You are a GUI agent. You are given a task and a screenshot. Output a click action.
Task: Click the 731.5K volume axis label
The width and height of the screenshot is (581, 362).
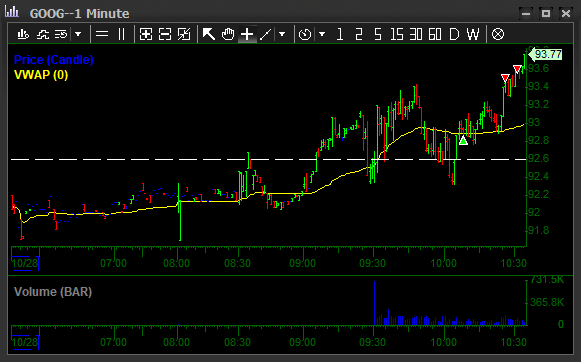(547, 280)
